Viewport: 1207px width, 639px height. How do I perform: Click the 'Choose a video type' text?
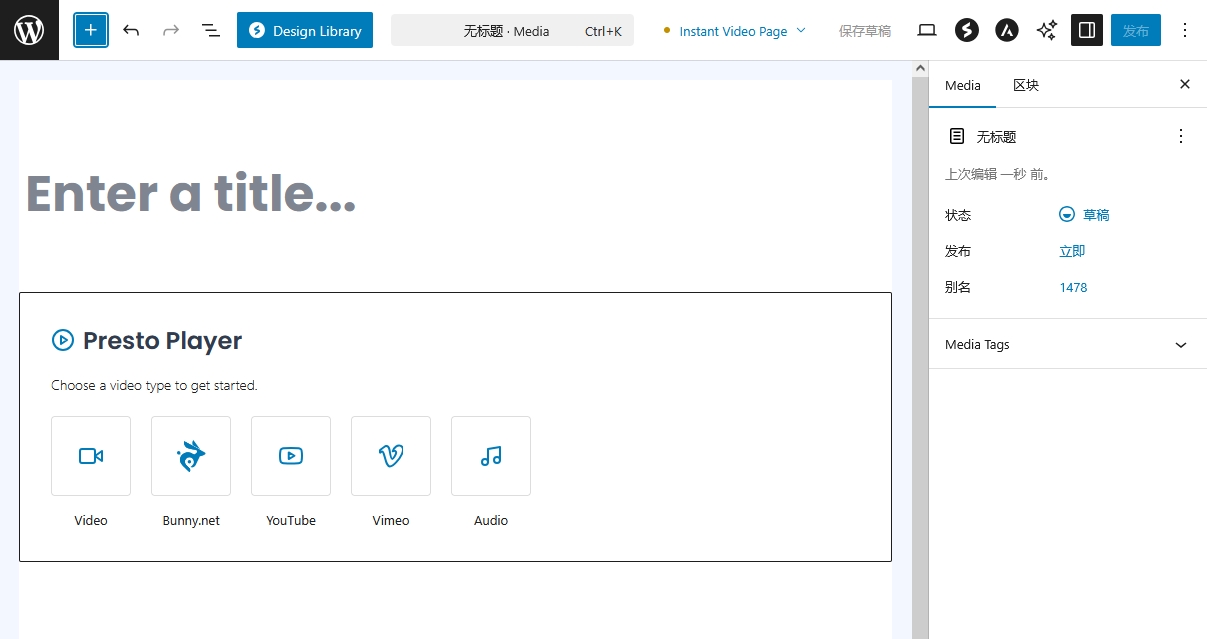pos(154,385)
